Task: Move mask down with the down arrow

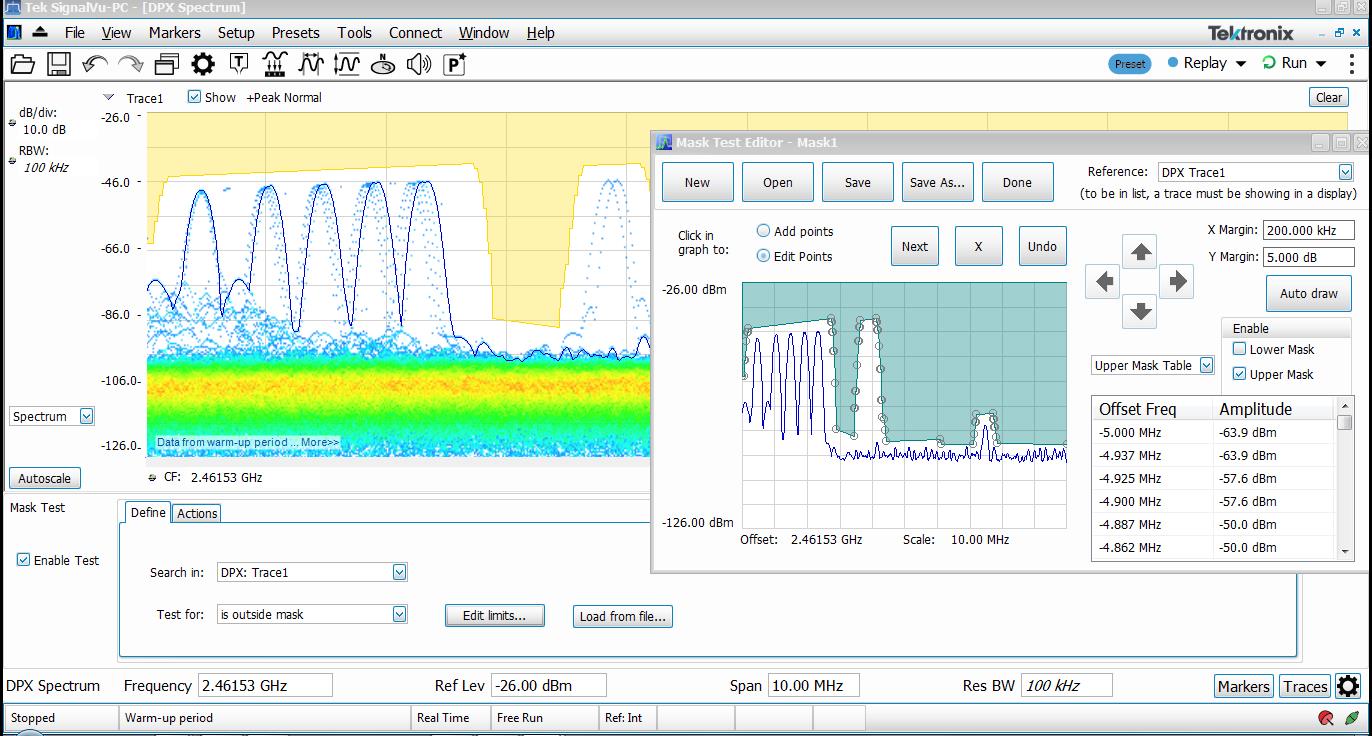Action: [1140, 311]
